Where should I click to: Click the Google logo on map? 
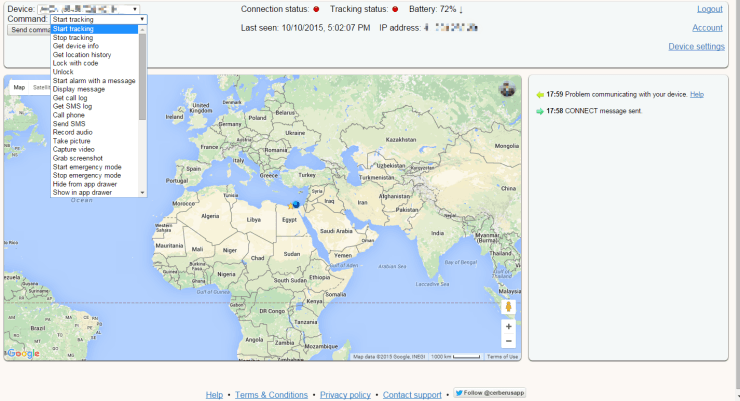tap(23, 353)
